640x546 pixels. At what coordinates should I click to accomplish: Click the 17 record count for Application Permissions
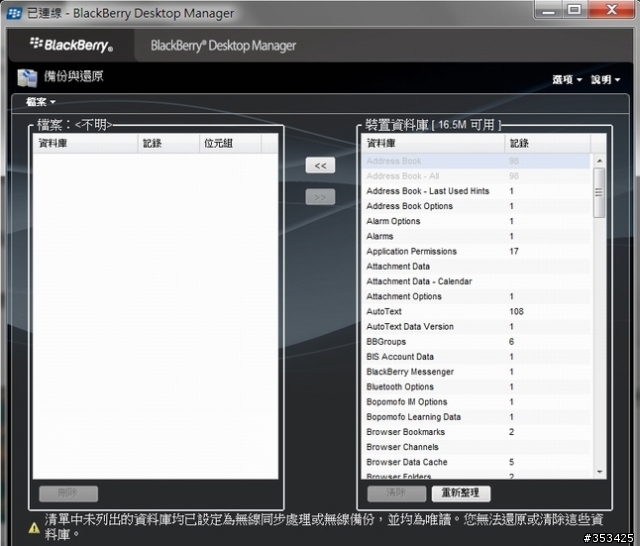[x=514, y=251]
